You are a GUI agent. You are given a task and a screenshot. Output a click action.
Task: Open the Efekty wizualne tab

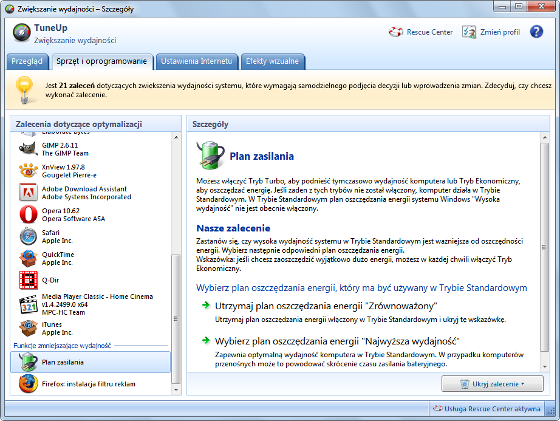click(x=272, y=61)
